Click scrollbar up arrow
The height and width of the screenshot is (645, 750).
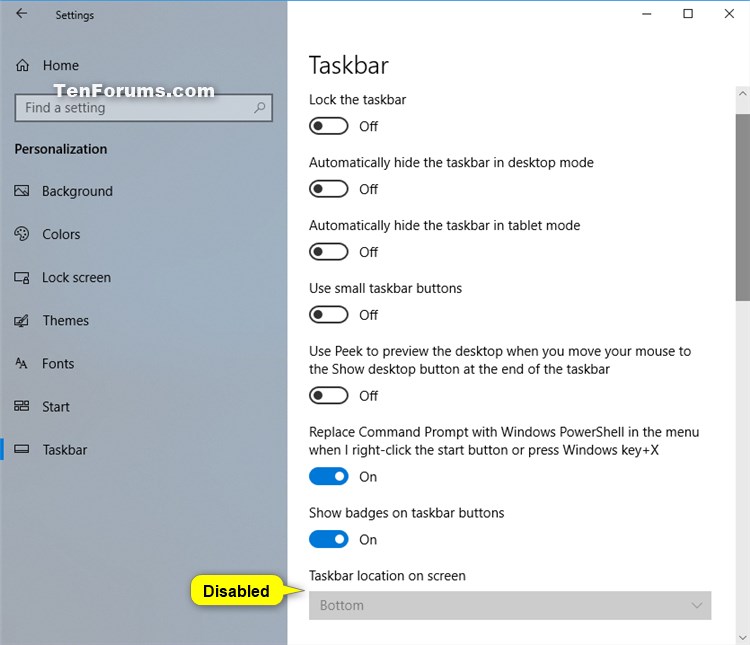pyautogui.click(x=742, y=94)
